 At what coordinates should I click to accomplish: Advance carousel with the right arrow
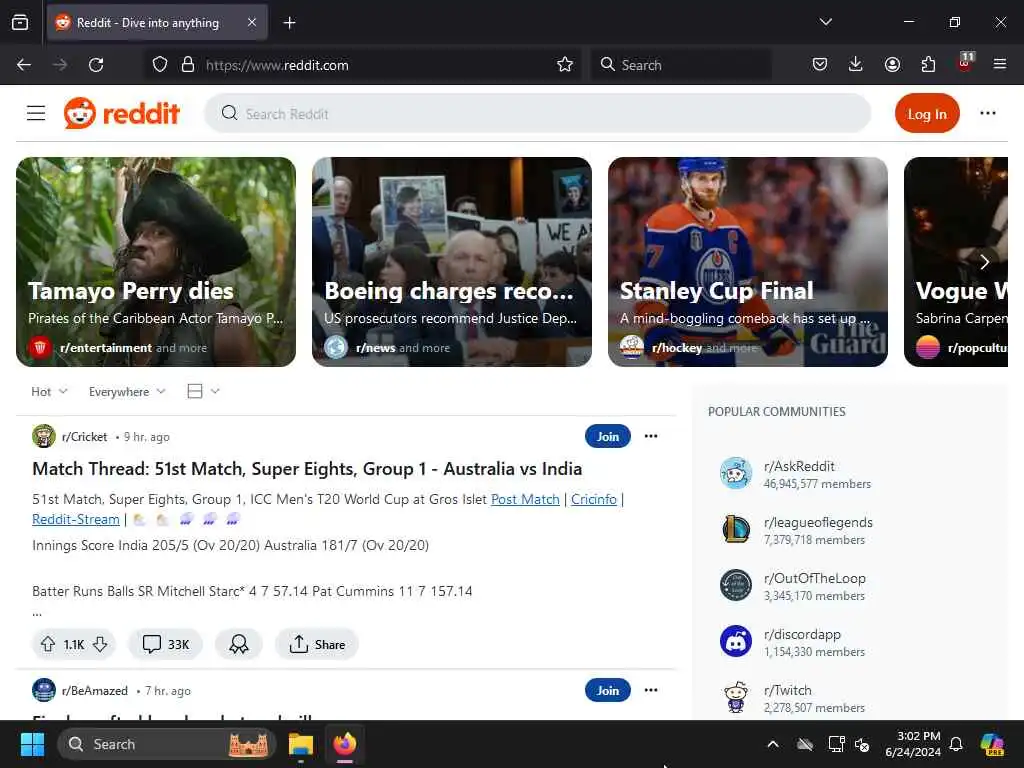[x=984, y=262]
